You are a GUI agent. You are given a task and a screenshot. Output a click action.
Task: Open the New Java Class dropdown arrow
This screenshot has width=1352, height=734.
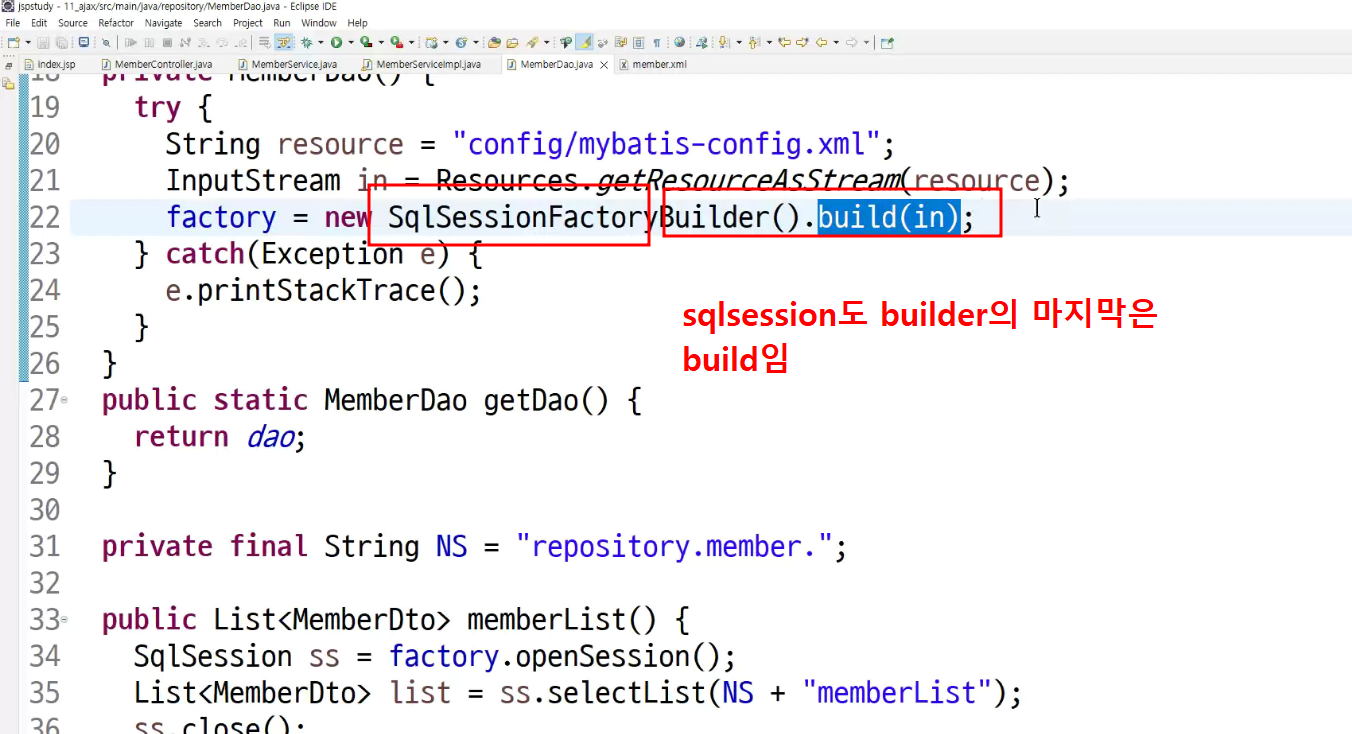click(475, 43)
